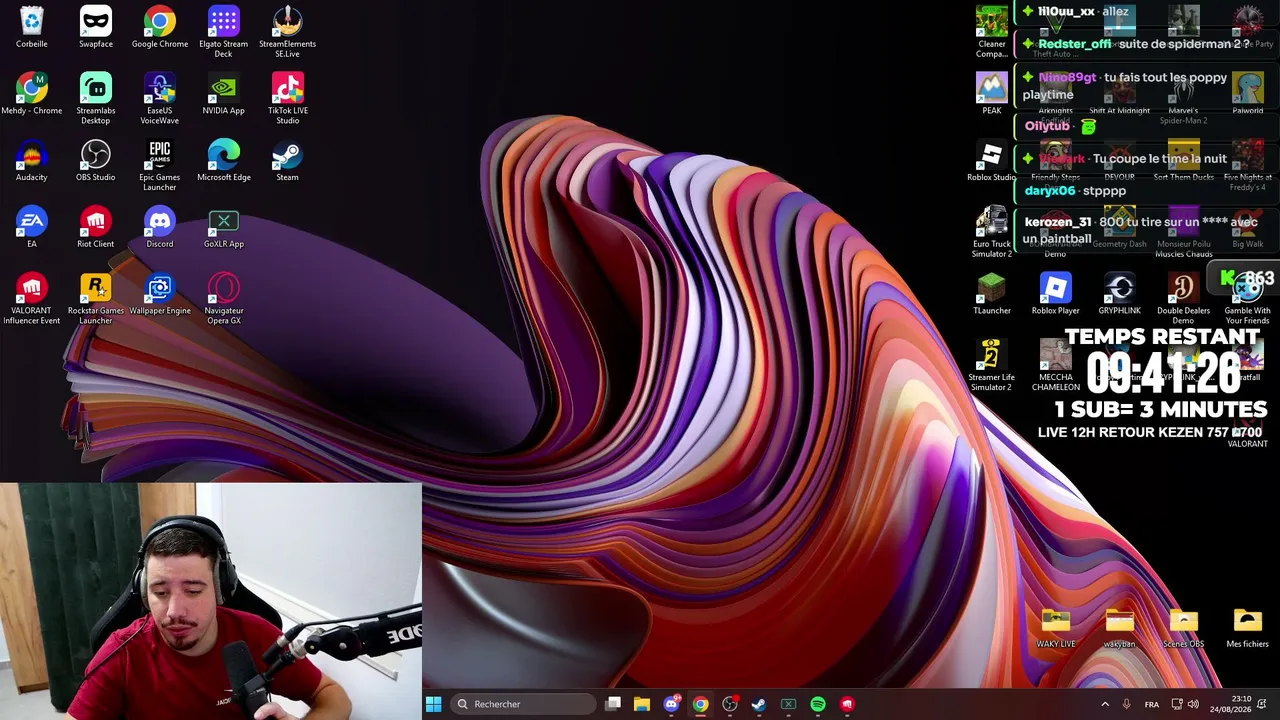Switch to Chrome on the taskbar
Image resolution: width=1280 pixels, height=720 pixels.
700,704
